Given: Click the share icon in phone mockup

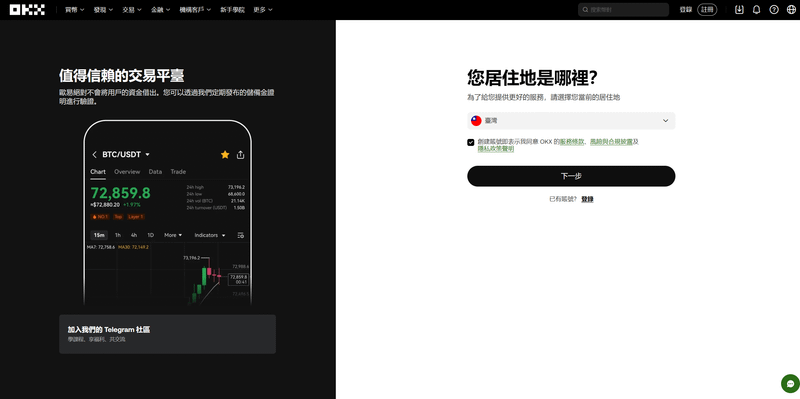Looking at the screenshot, I should click(241, 155).
